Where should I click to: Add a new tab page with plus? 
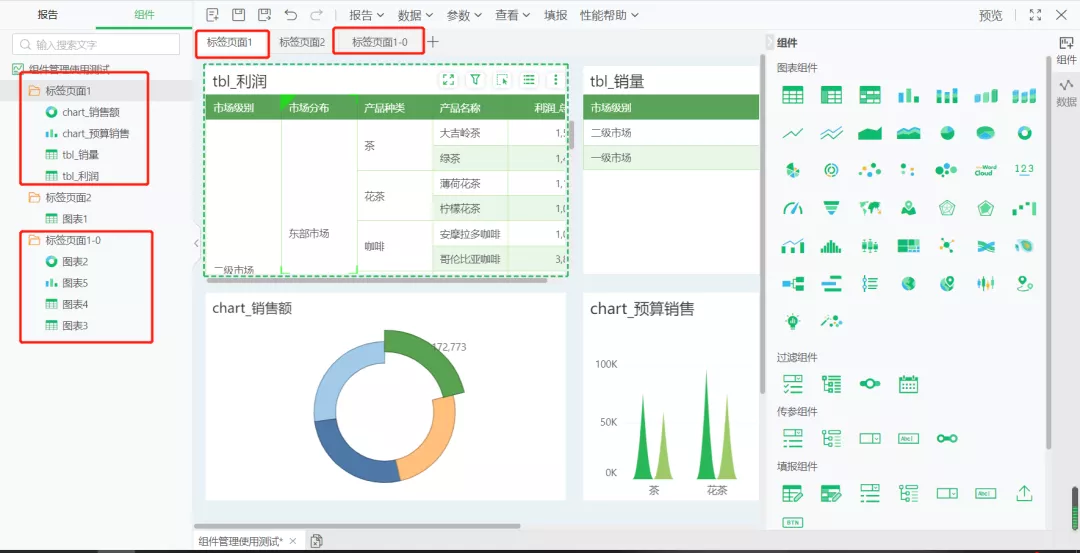click(433, 42)
